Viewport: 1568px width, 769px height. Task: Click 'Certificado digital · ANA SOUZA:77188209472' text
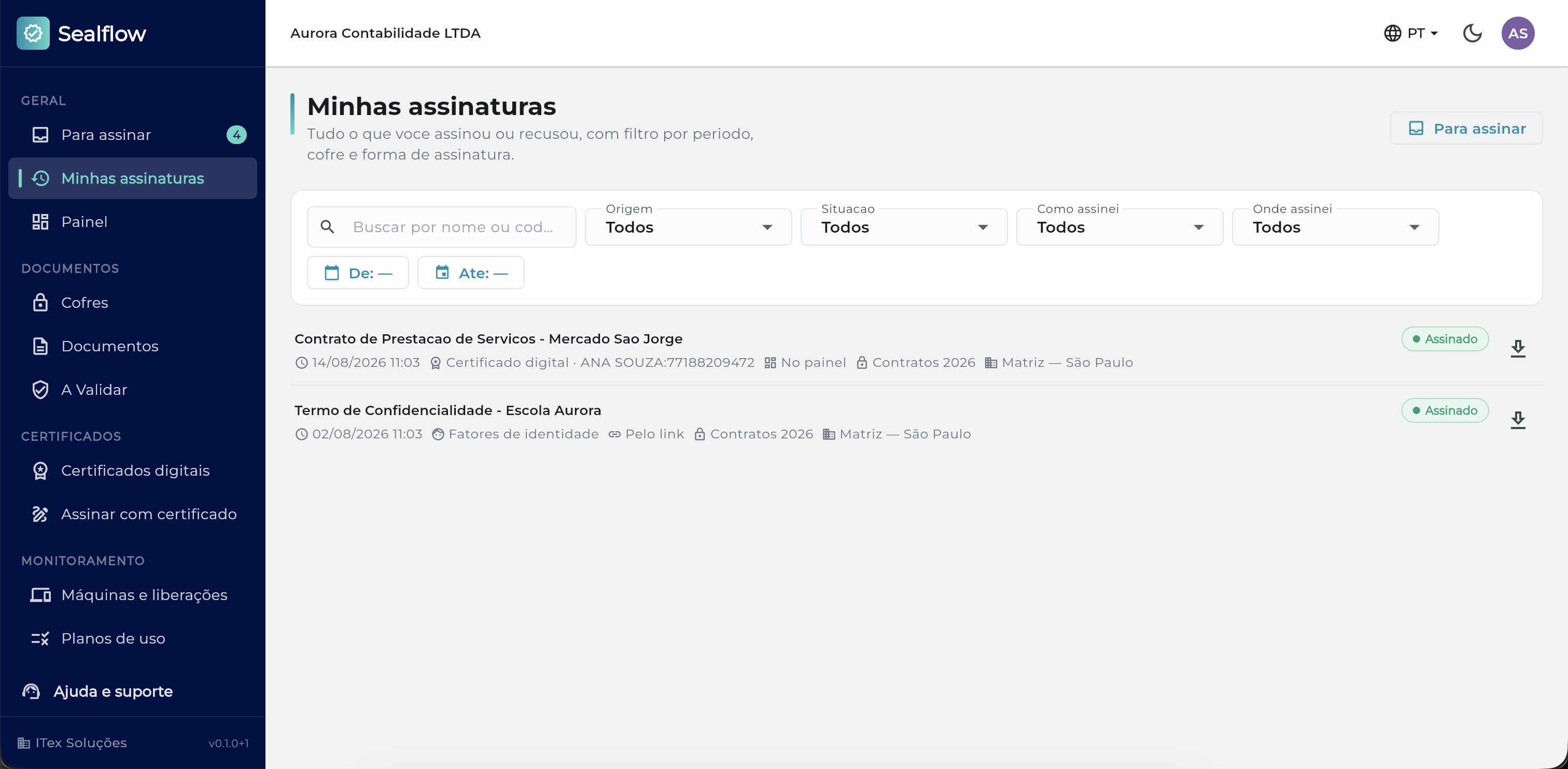tap(599, 363)
